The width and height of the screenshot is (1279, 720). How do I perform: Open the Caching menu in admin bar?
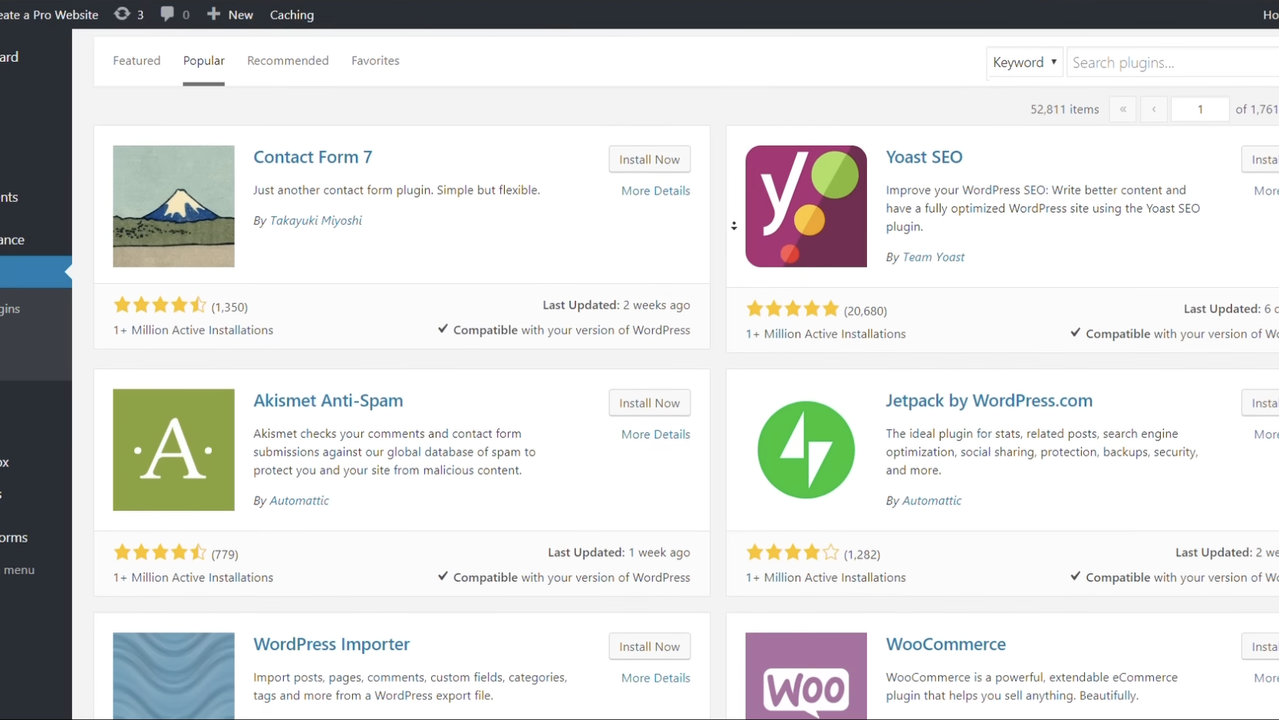(292, 14)
